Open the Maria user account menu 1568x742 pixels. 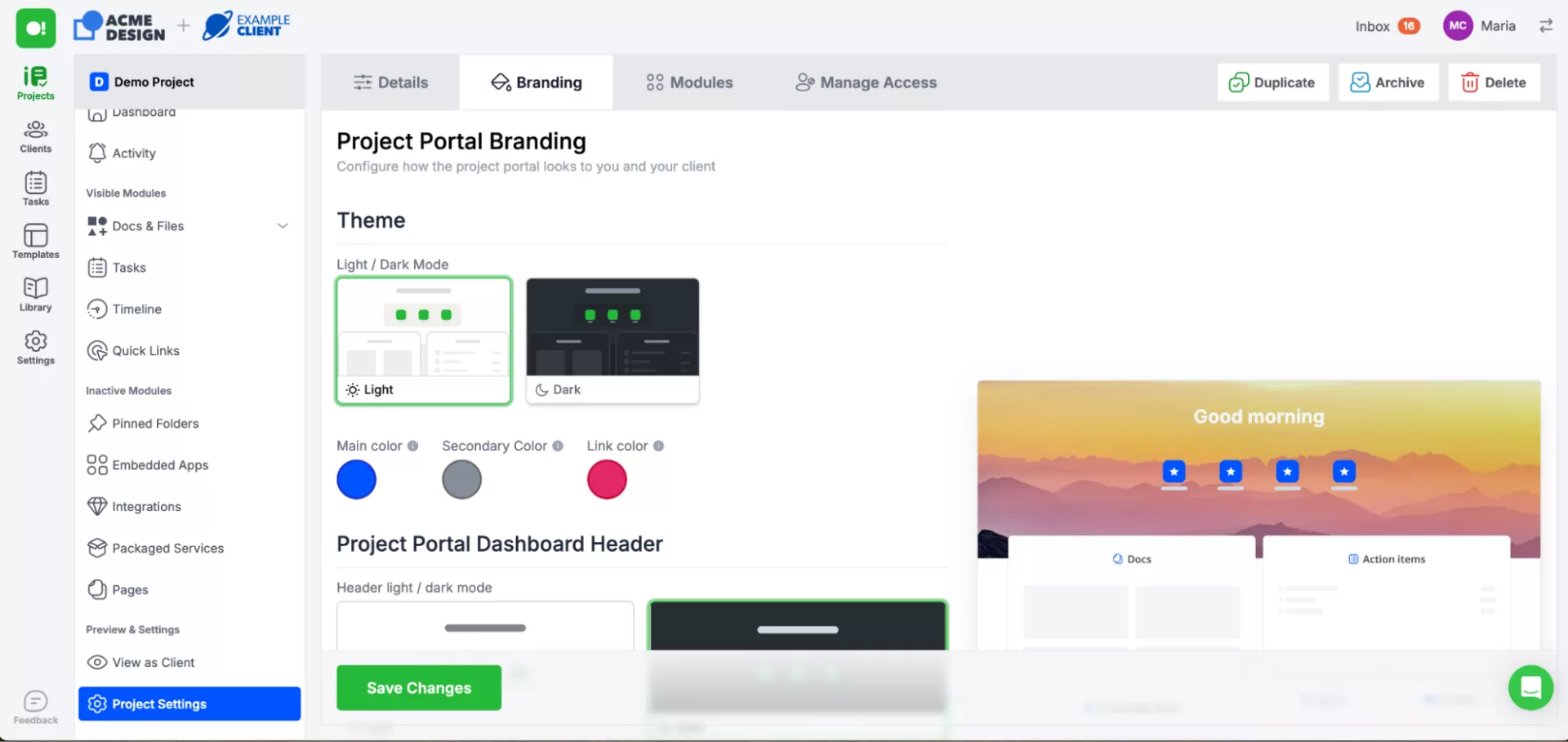click(x=1479, y=26)
